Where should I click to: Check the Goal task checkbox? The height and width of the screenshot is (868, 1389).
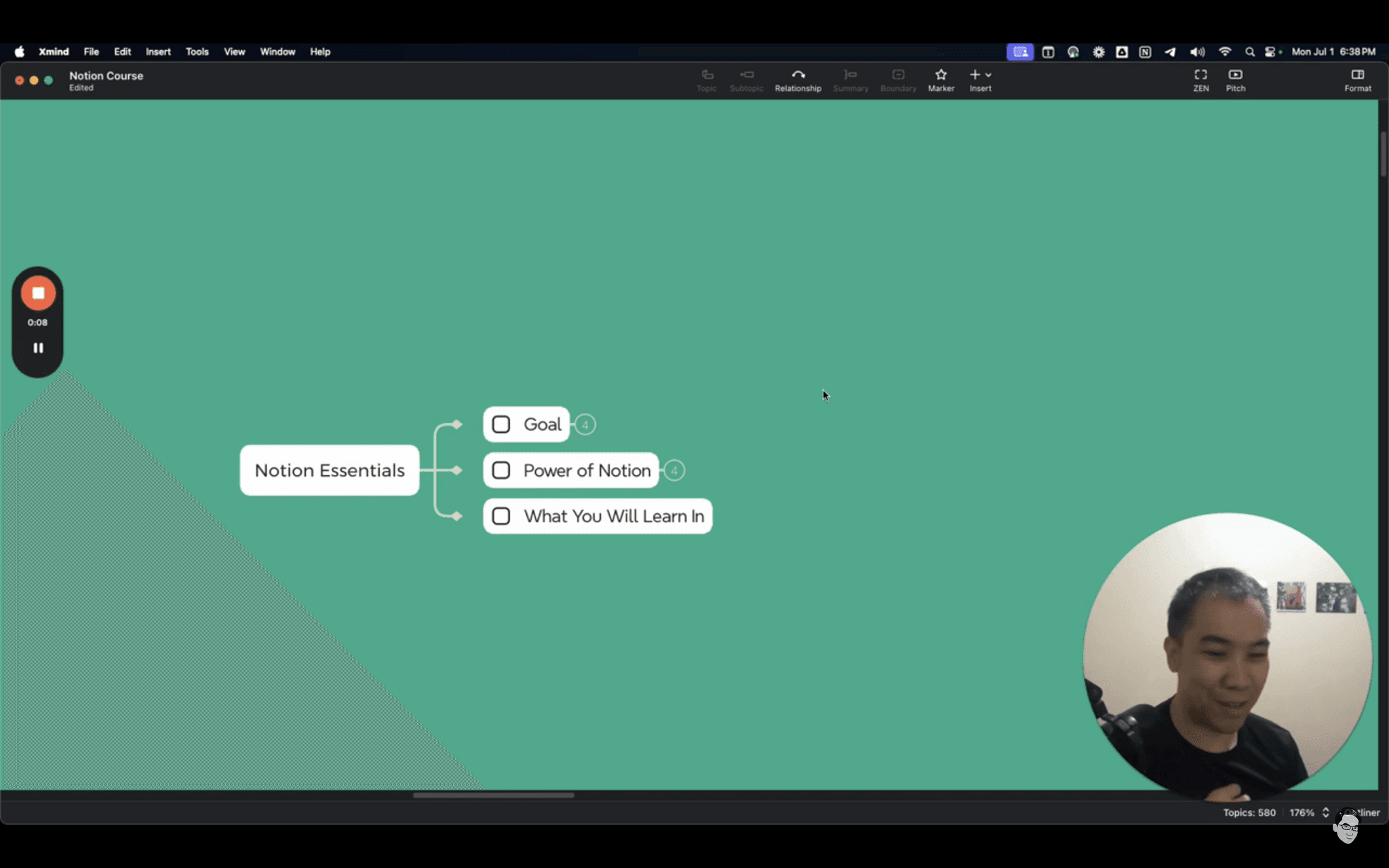[x=501, y=425]
